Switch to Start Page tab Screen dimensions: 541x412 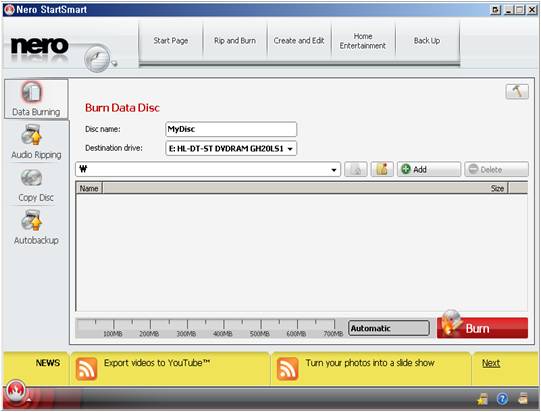click(x=171, y=41)
